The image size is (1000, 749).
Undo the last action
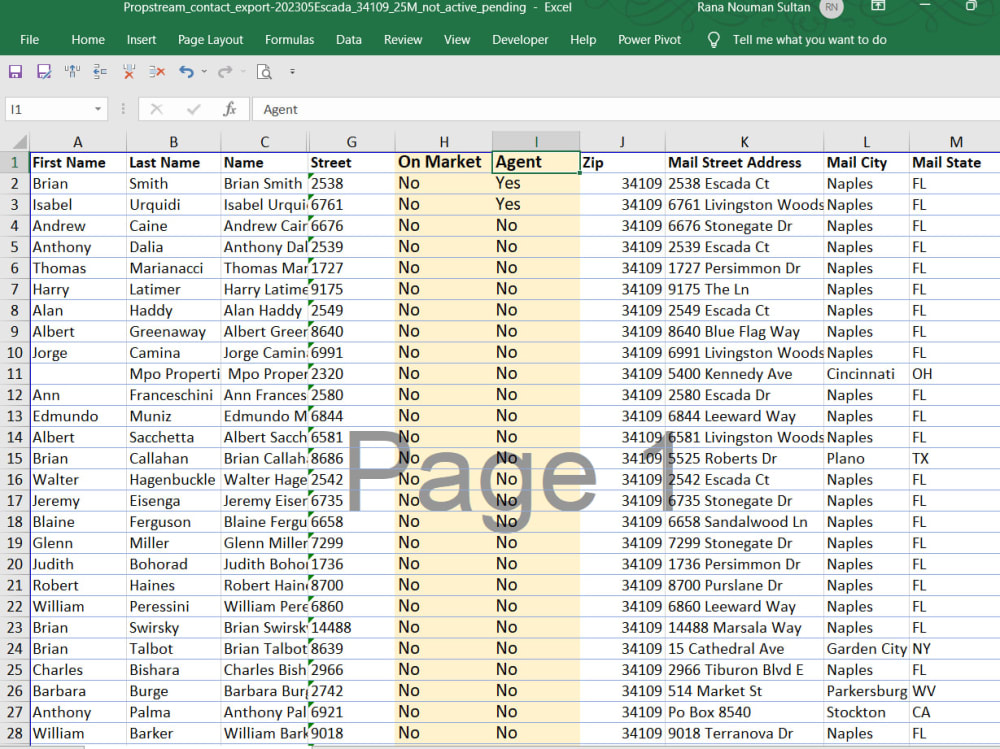tap(186, 71)
